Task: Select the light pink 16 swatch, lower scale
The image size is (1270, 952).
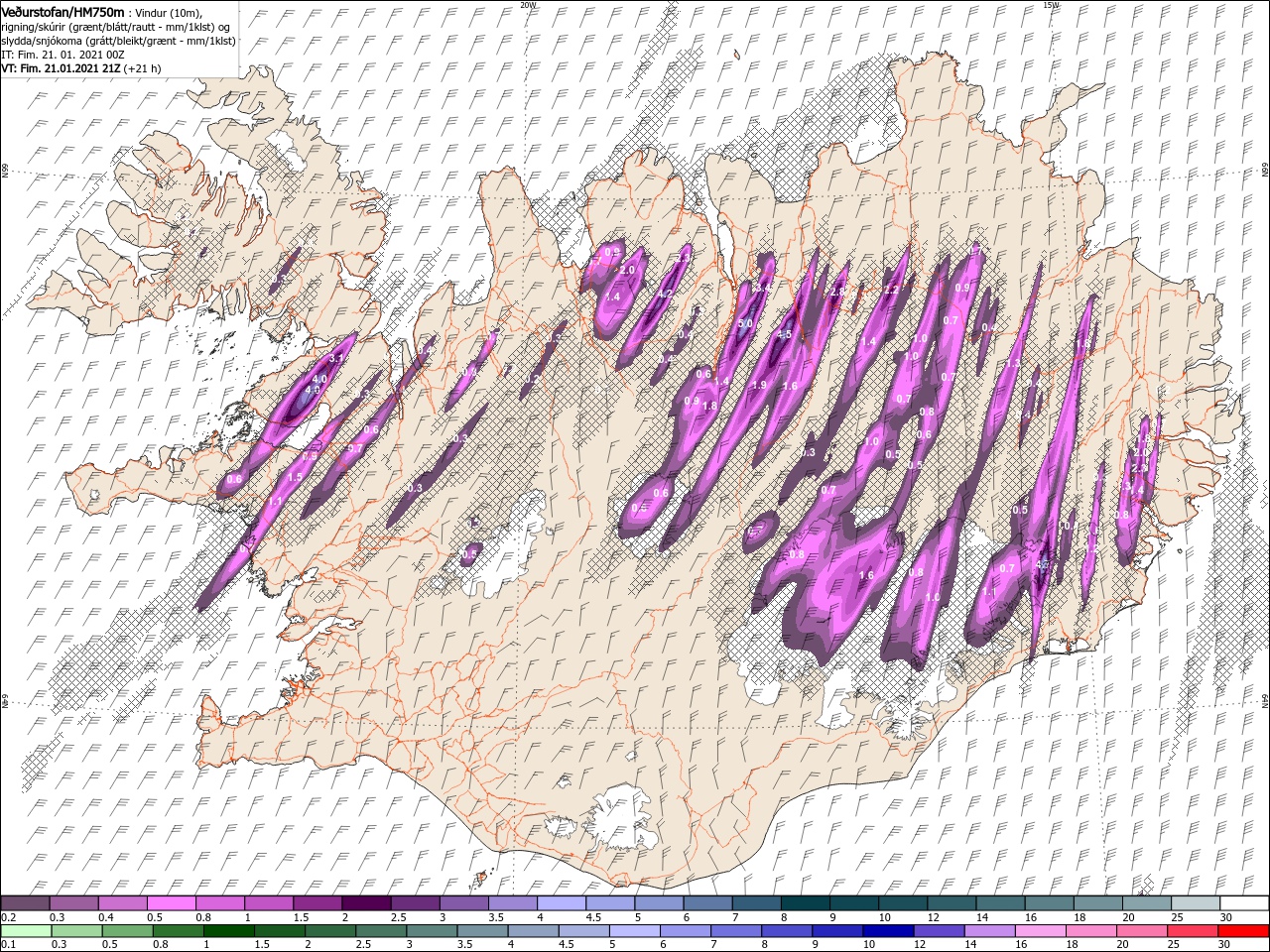Action: [1042, 931]
